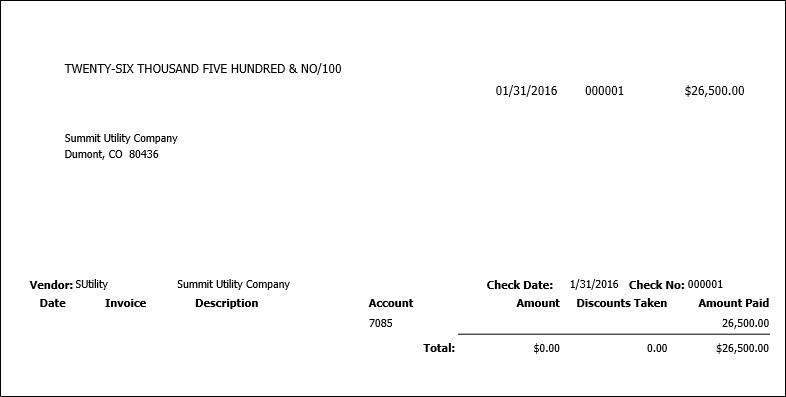Click the stub check date 1/31/2016
This screenshot has height=397, width=786.
coord(594,284)
